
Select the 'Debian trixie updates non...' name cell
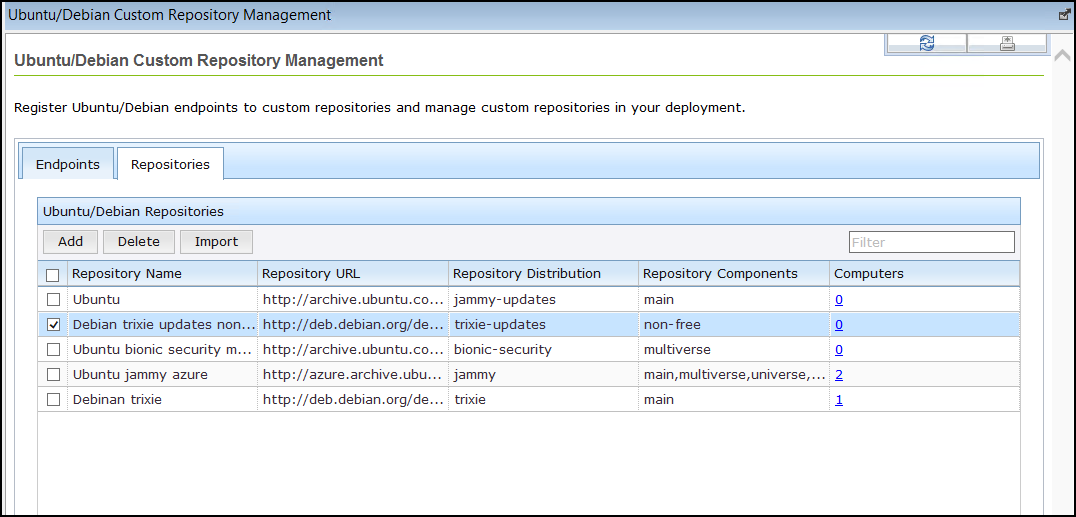click(163, 325)
